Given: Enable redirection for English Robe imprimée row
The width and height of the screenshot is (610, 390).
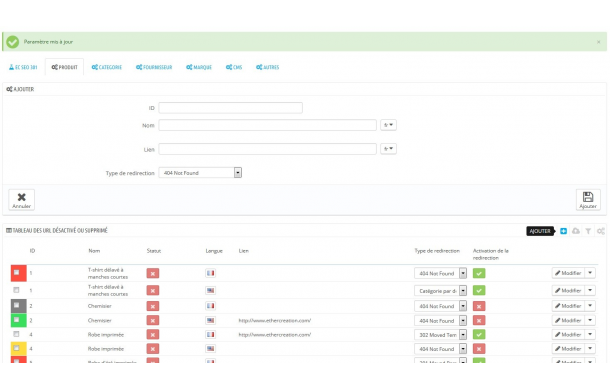Looking at the screenshot, I should pos(479,349).
